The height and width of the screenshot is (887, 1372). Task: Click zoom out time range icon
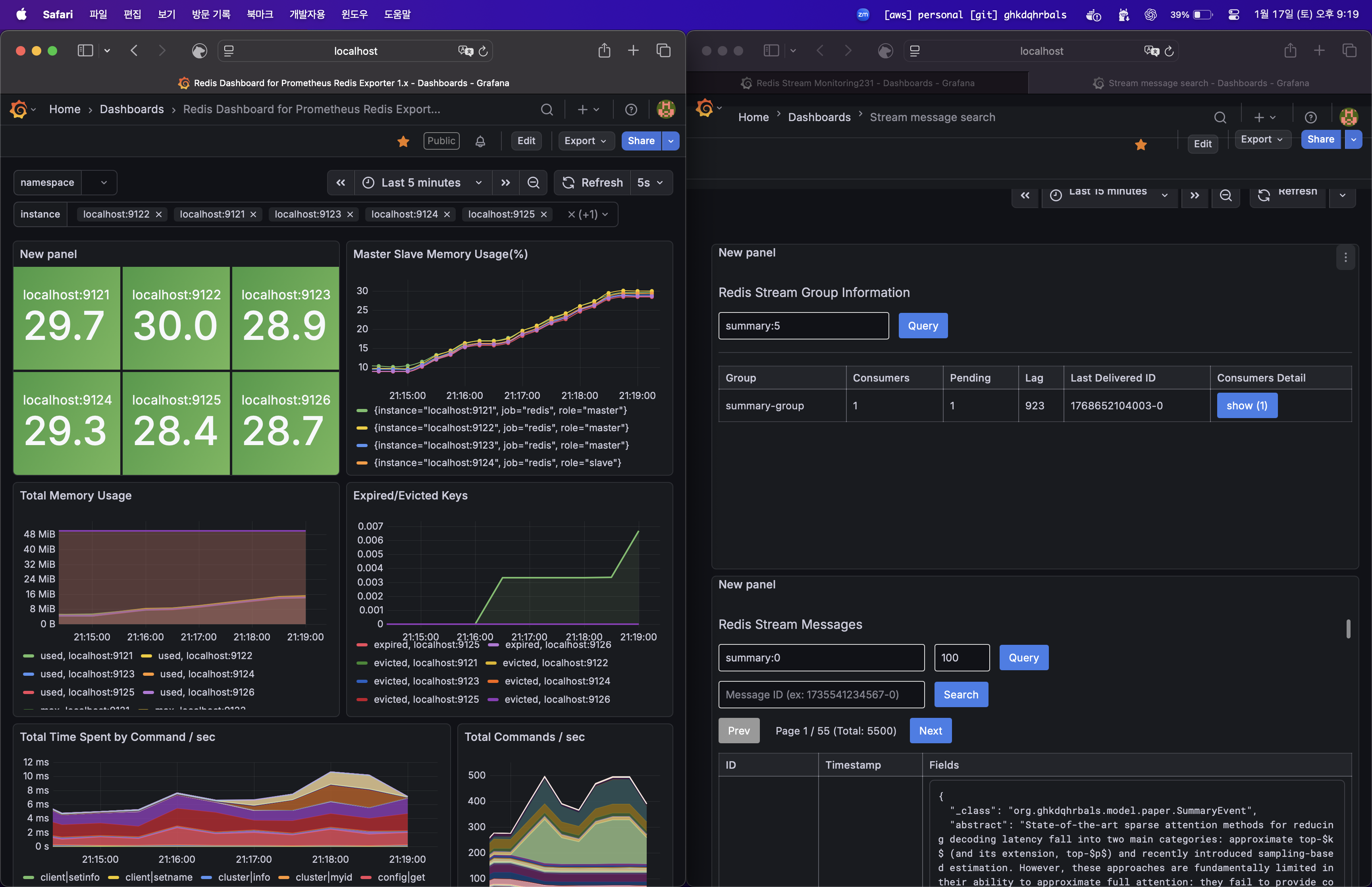(533, 183)
